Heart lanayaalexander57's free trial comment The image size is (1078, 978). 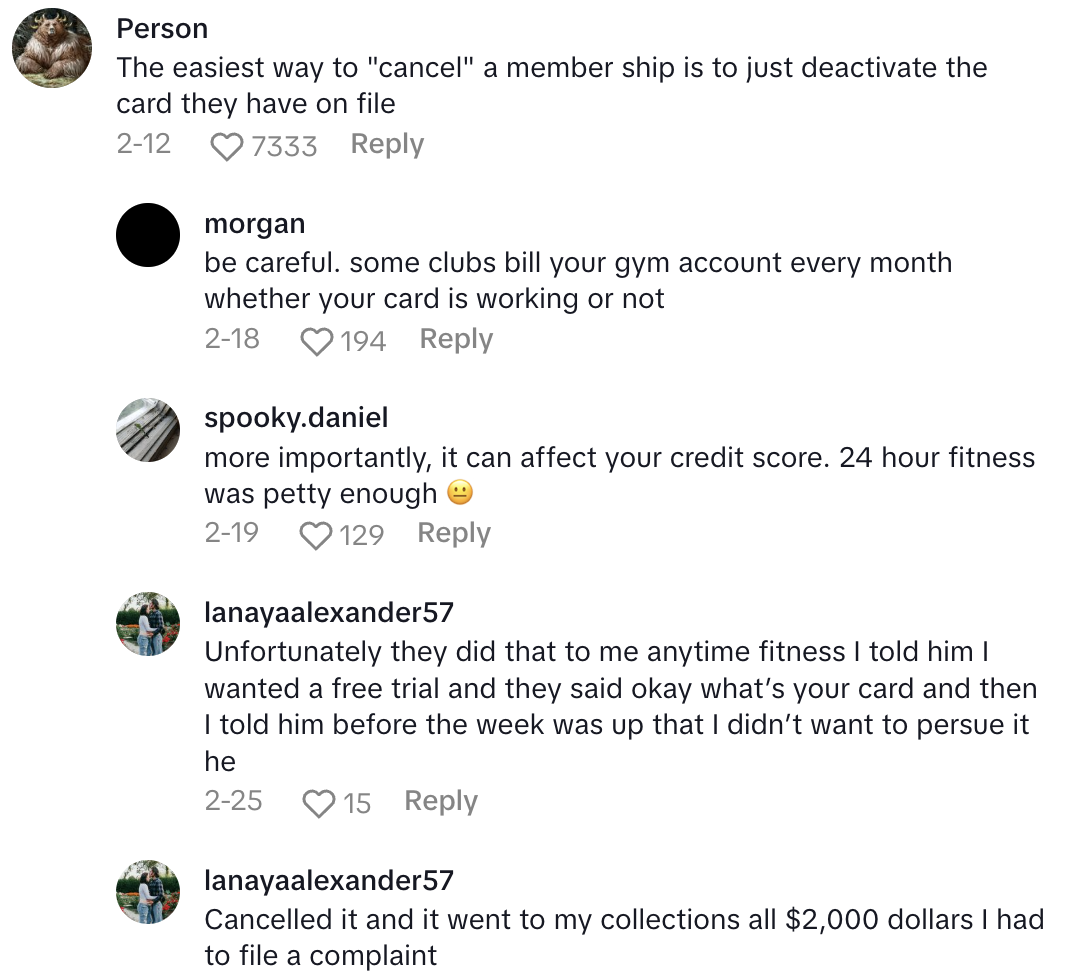click(x=318, y=803)
